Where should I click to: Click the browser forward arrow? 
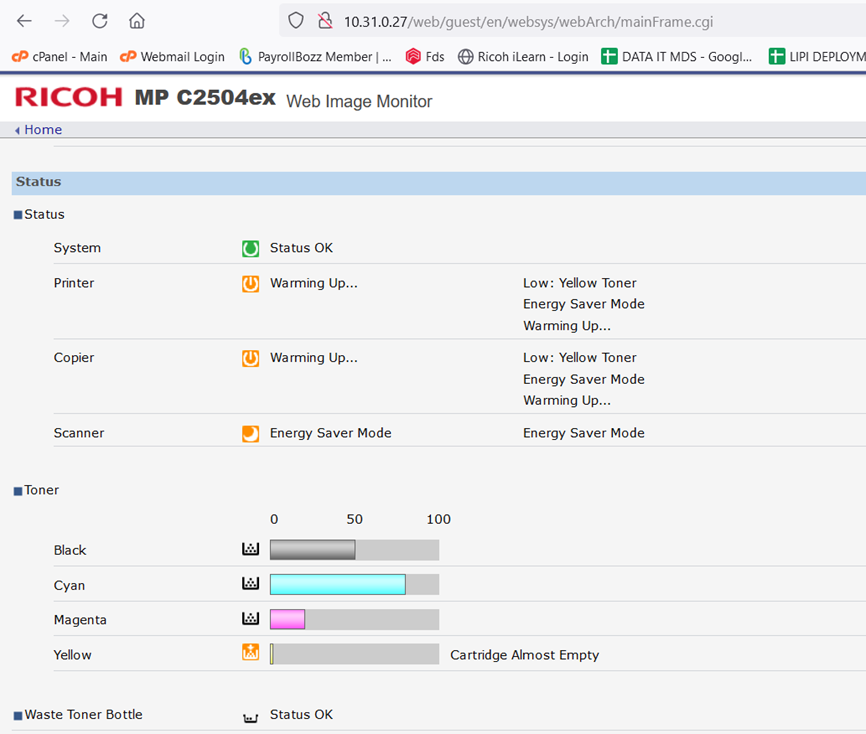coord(62,22)
